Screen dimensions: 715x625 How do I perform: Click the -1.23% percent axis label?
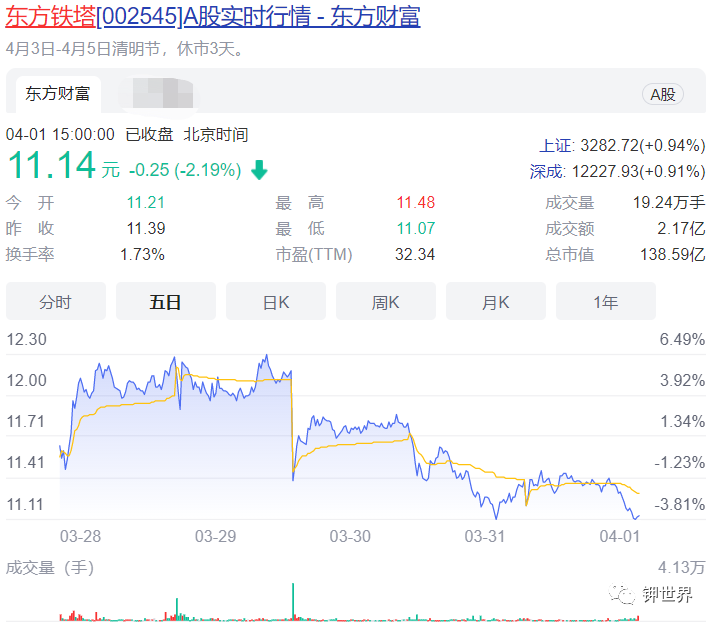[x=679, y=463]
